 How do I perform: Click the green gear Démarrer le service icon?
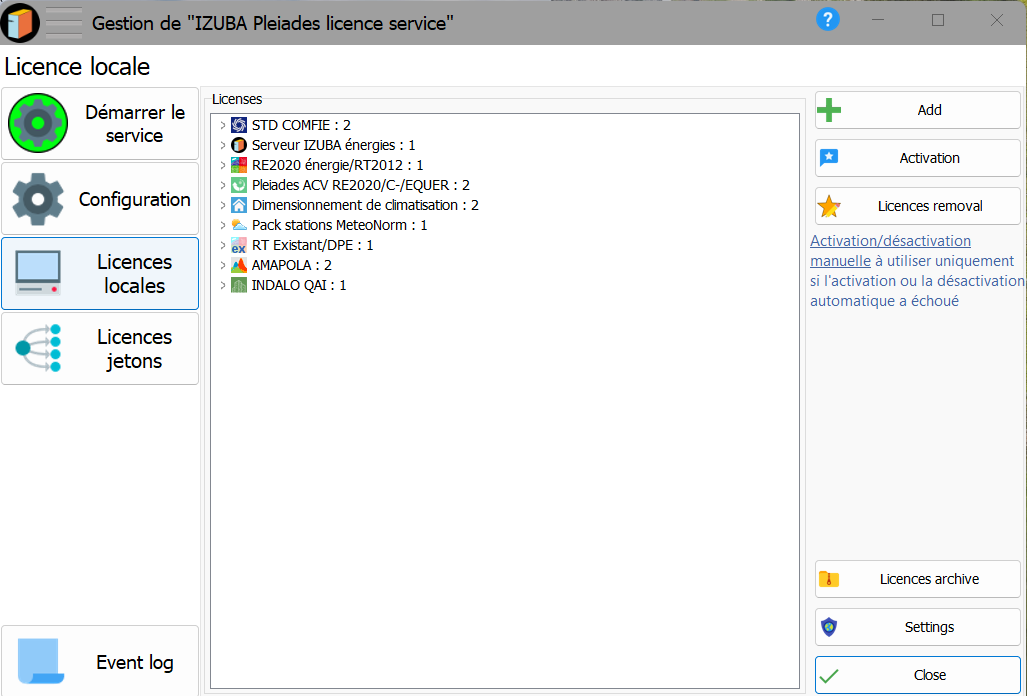click(x=38, y=123)
